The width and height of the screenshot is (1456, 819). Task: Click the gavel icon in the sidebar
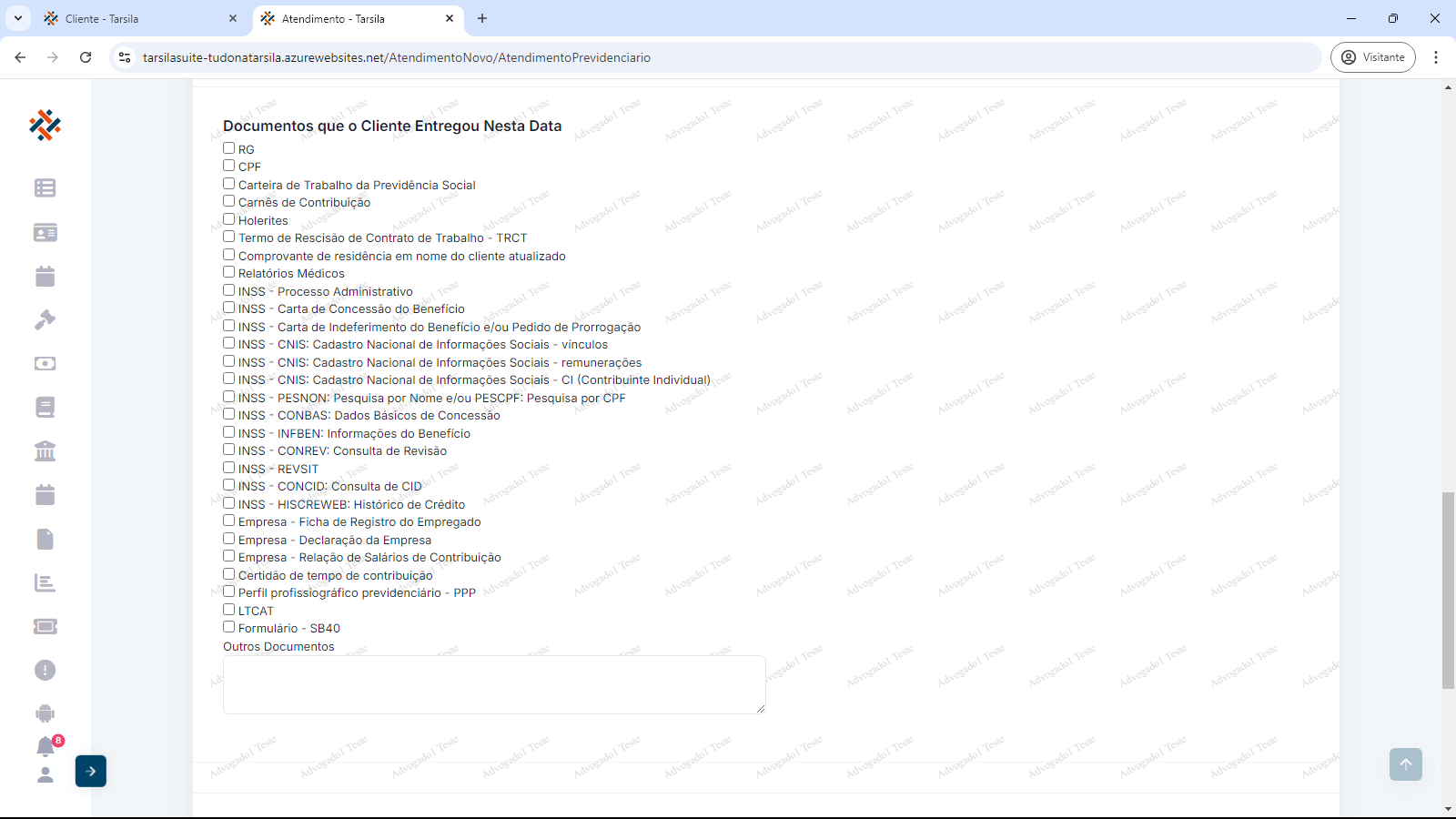[45, 319]
